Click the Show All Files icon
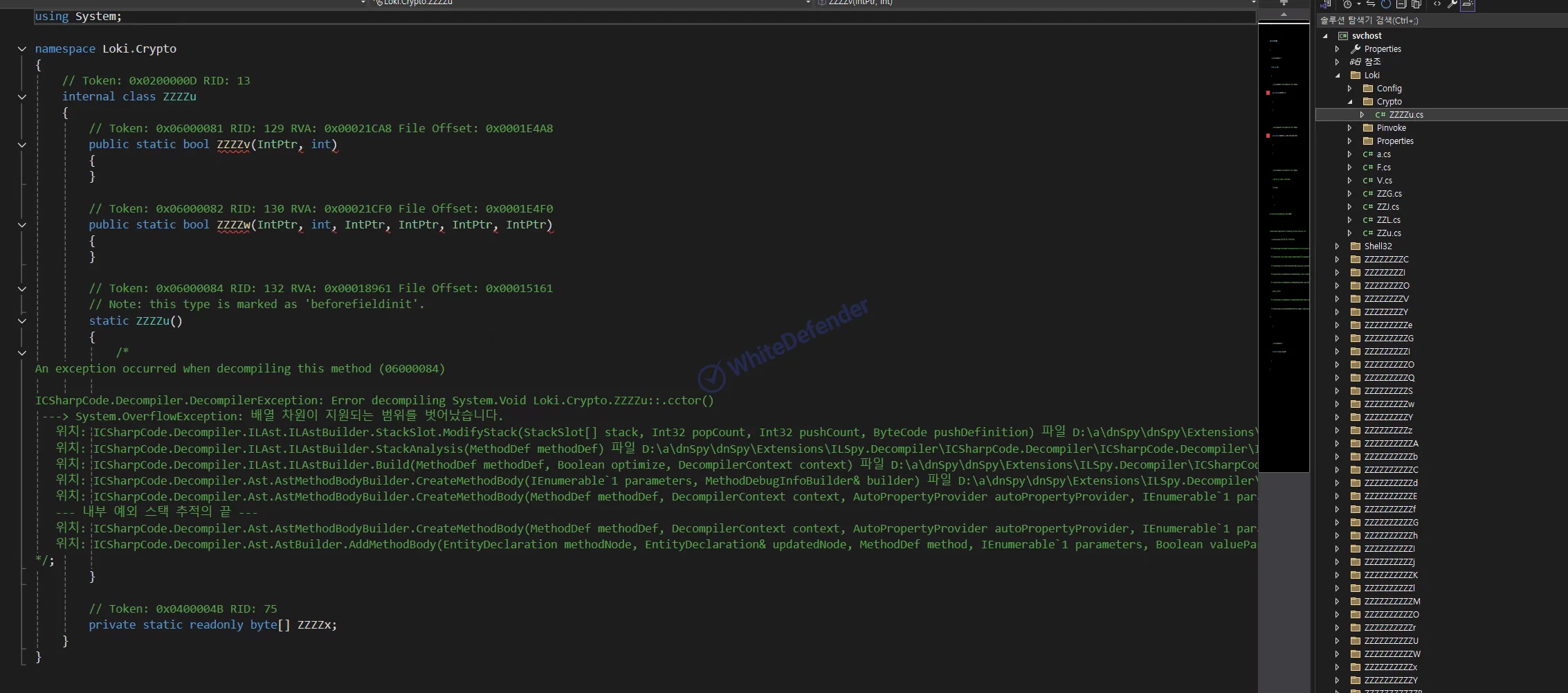This screenshot has height=693, width=1568. 1416,4
